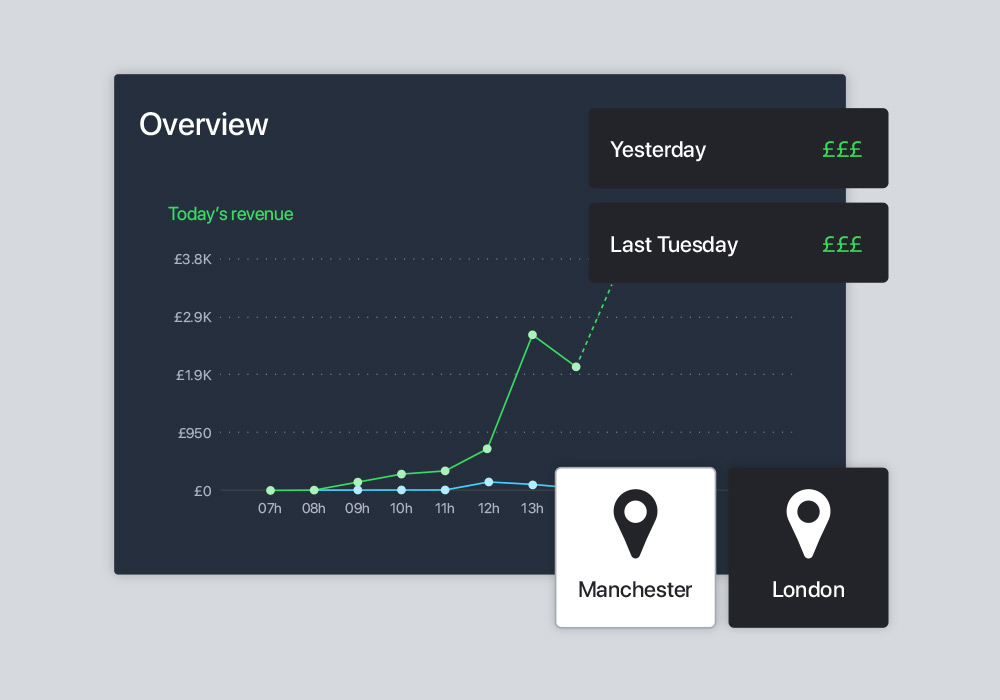Open the London location card
This screenshot has height=700, width=1000.
(x=808, y=548)
